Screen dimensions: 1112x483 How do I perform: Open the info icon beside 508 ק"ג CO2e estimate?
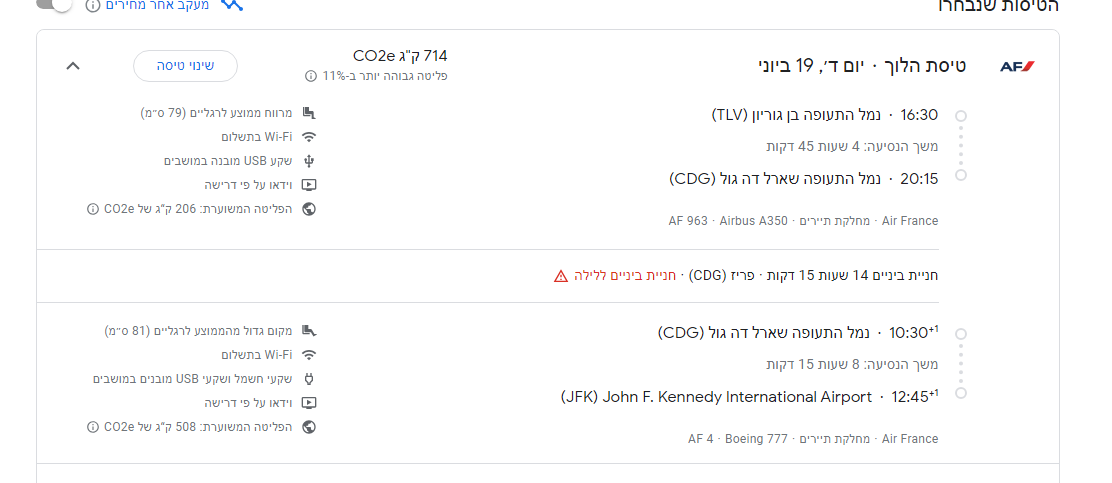click(93, 427)
